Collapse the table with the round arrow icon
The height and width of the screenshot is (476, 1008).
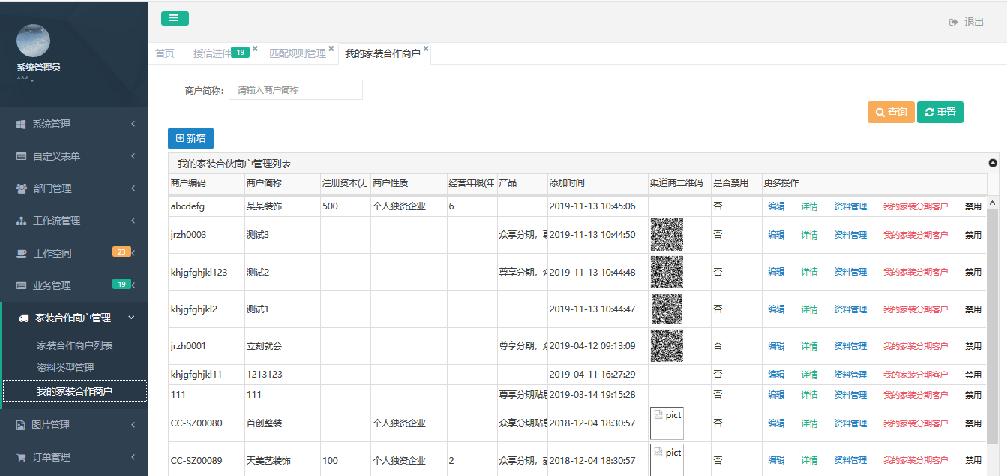tap(993, 163)
